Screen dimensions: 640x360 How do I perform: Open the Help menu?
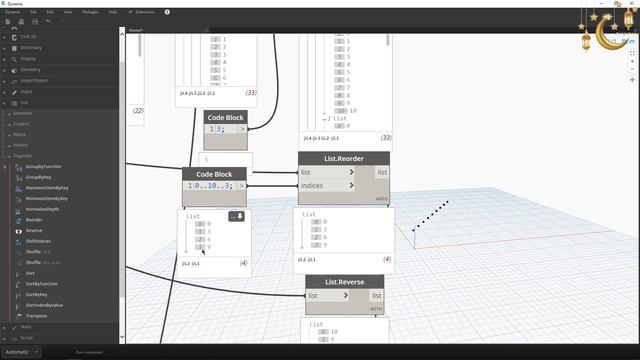[113, 12]
